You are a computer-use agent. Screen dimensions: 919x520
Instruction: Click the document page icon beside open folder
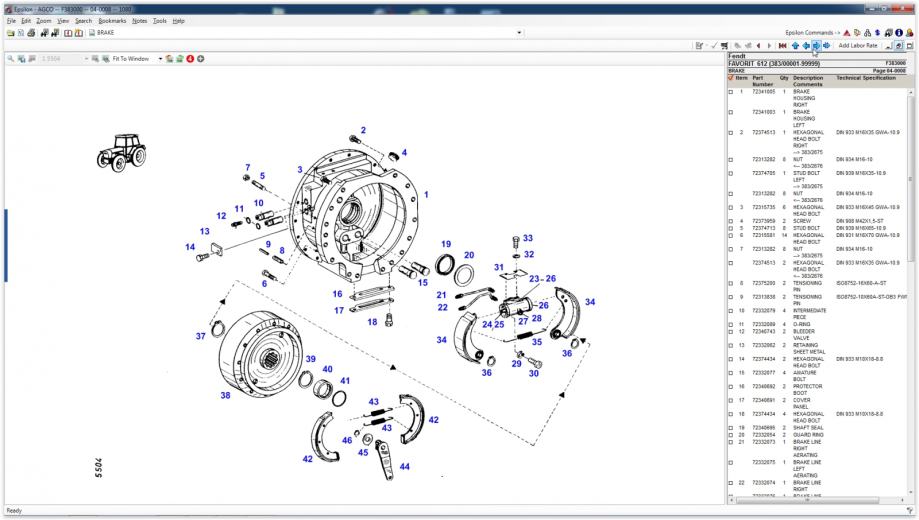21,33
